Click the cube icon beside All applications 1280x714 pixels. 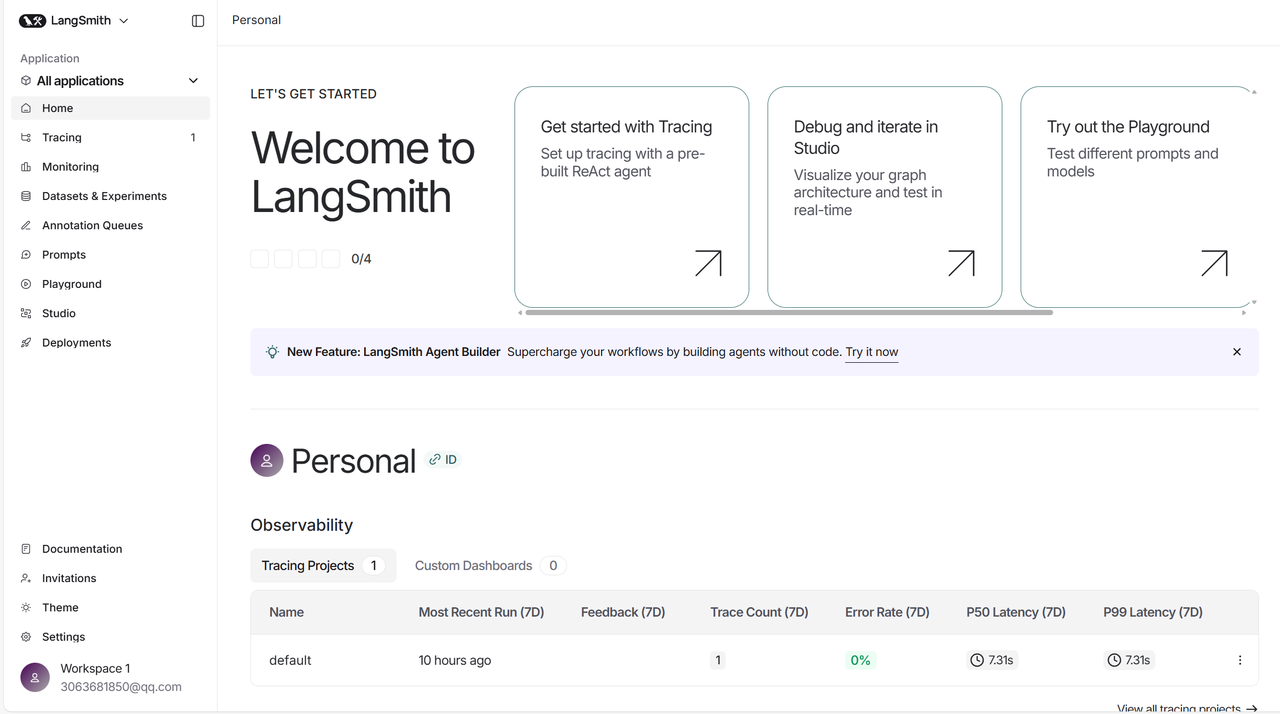(x=26, y=81)
